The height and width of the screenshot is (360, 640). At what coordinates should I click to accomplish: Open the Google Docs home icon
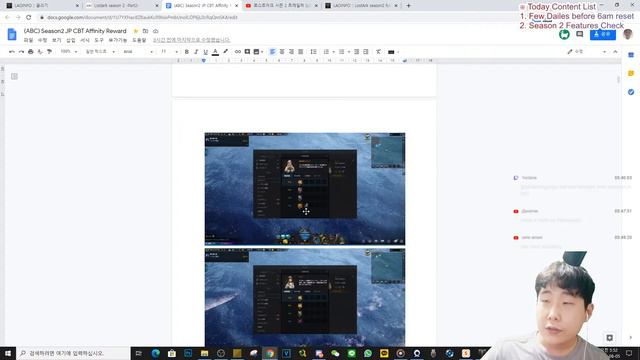tap(12, 34)
